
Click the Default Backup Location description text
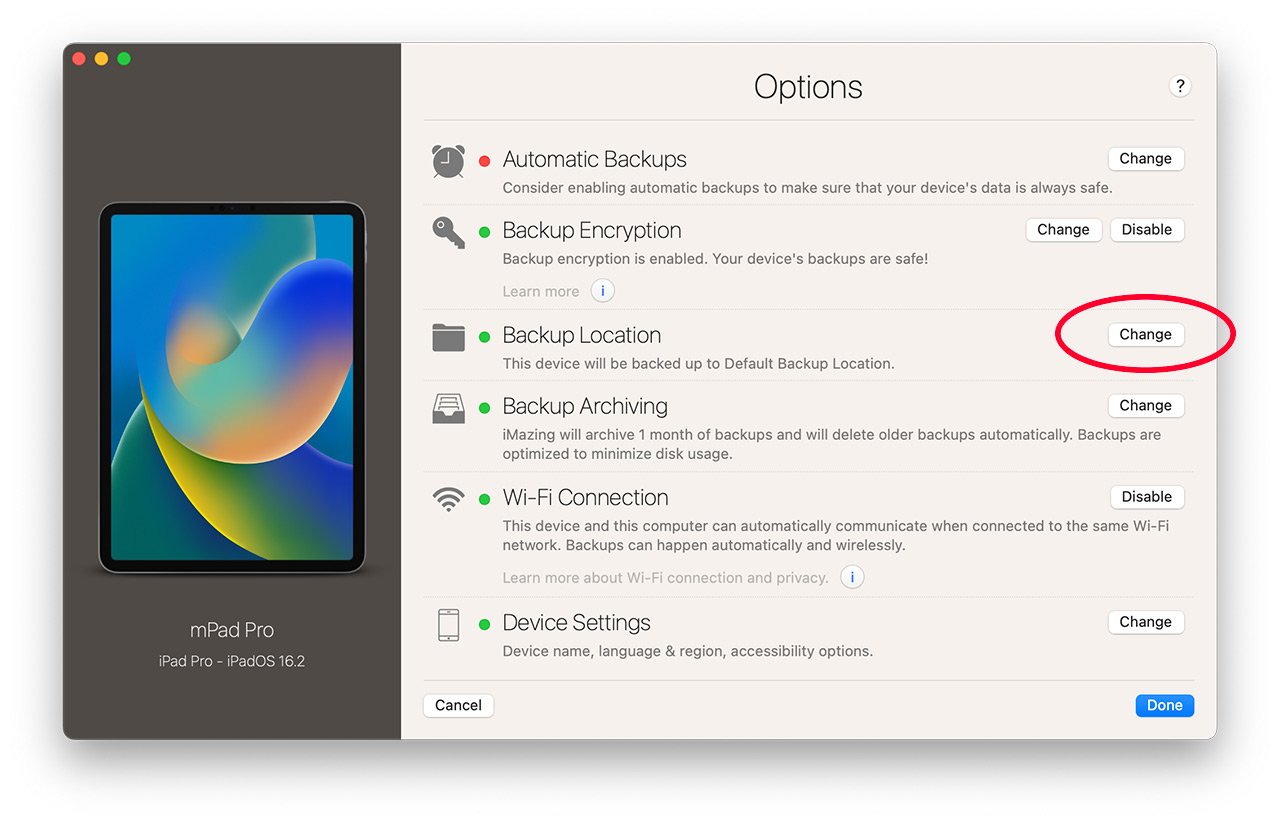click(x=698, y=363)
